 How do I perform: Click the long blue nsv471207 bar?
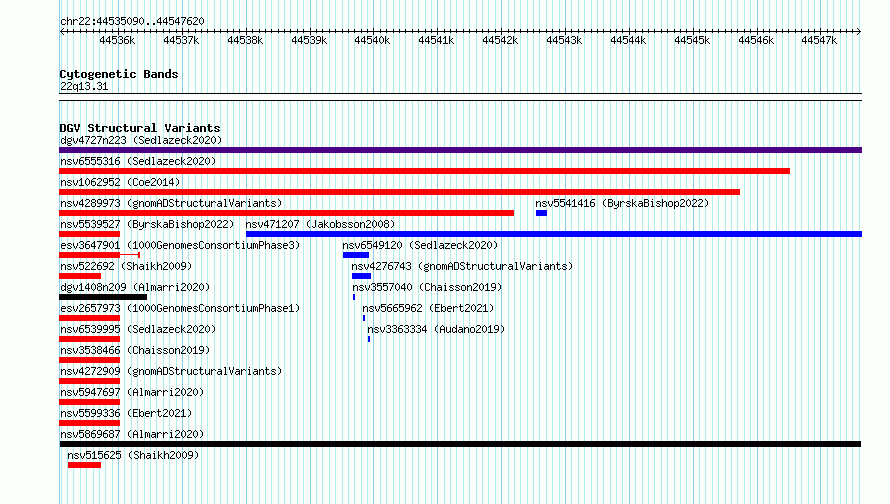tap(554, 234)
